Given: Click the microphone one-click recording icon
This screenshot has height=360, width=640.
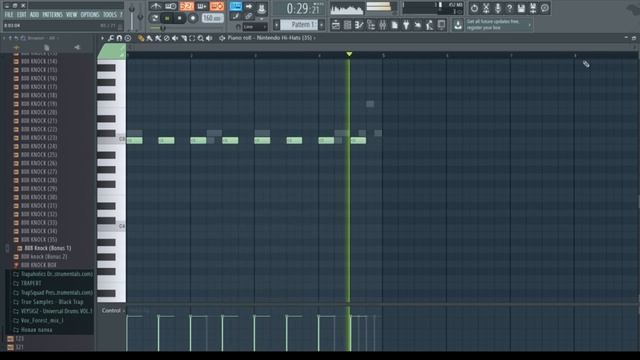Looking at the screenshot, I should [498, 8].
